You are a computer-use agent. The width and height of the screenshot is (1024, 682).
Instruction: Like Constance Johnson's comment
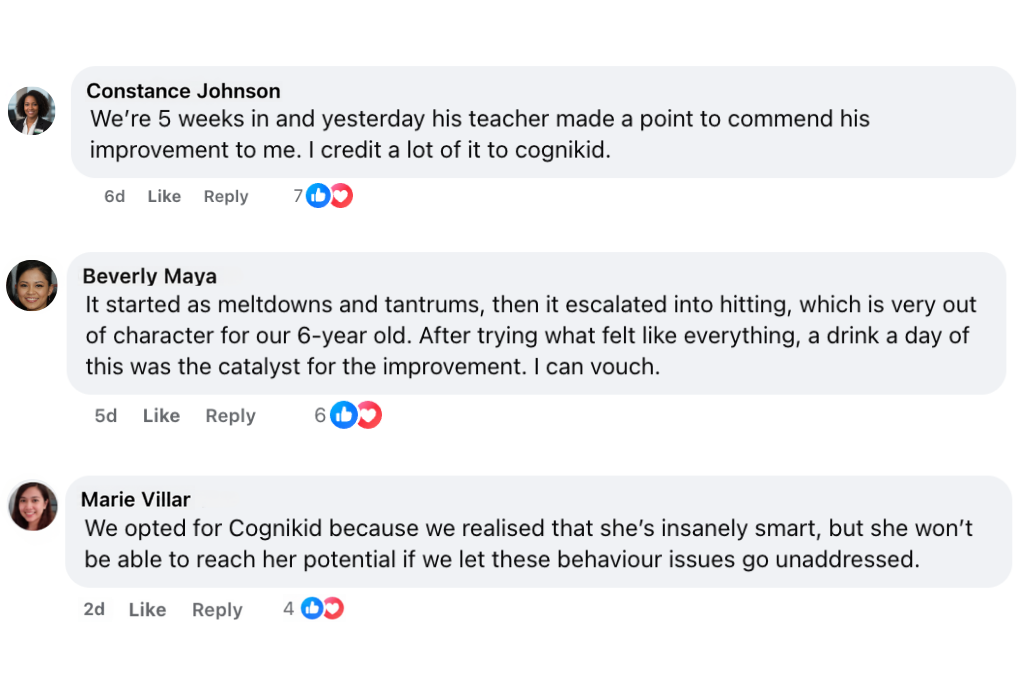click(x=164, y=197)
